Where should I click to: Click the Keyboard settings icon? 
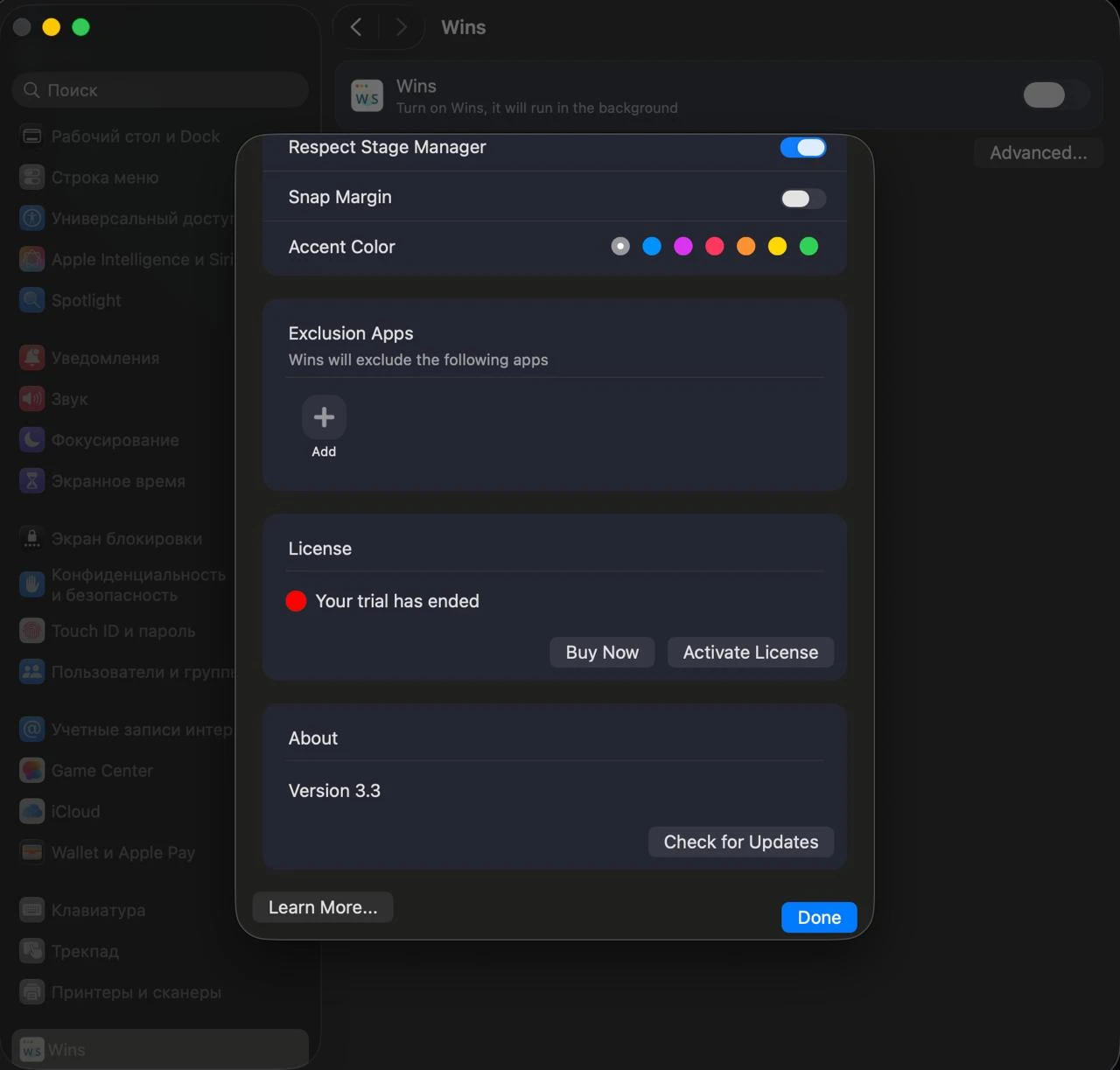click(32, 911)
